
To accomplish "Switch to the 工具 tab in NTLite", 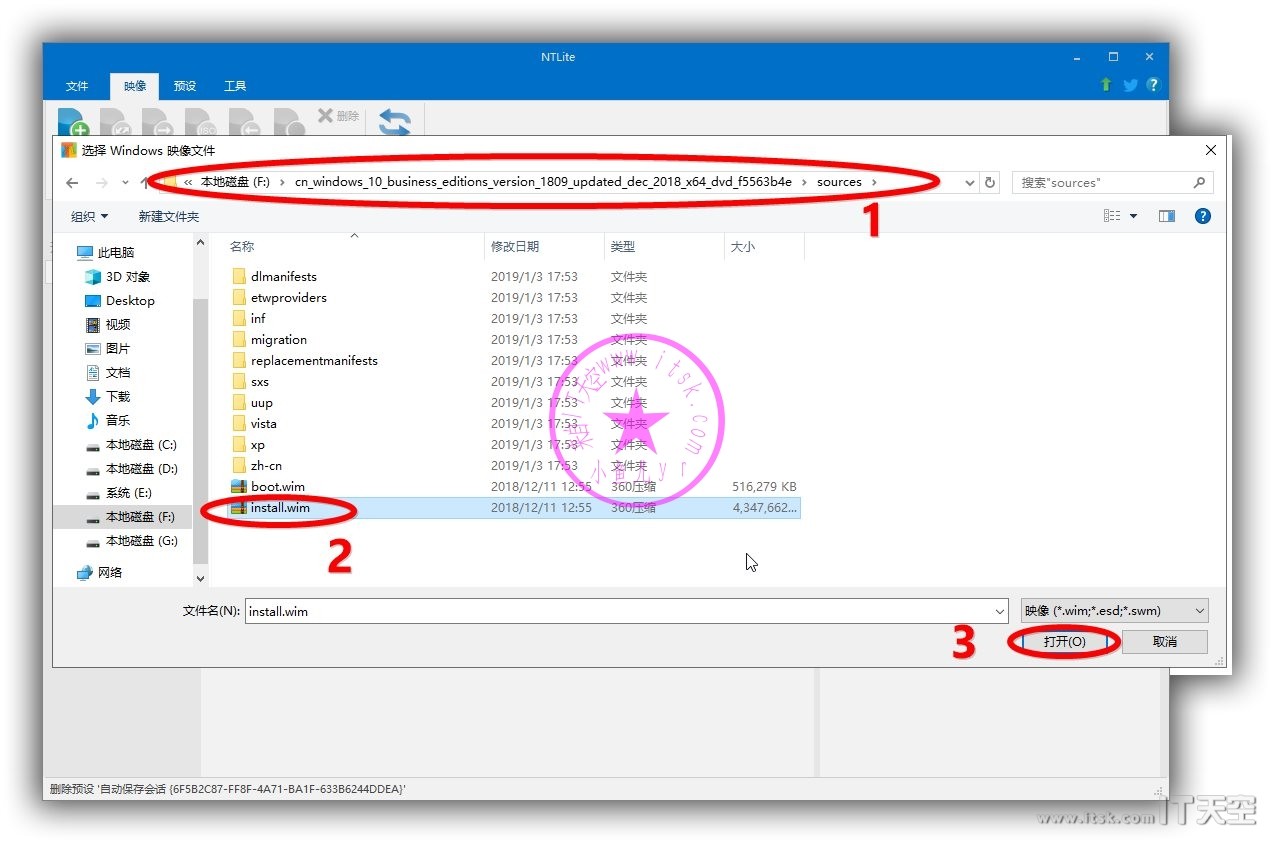I will [x=235, y=86].
